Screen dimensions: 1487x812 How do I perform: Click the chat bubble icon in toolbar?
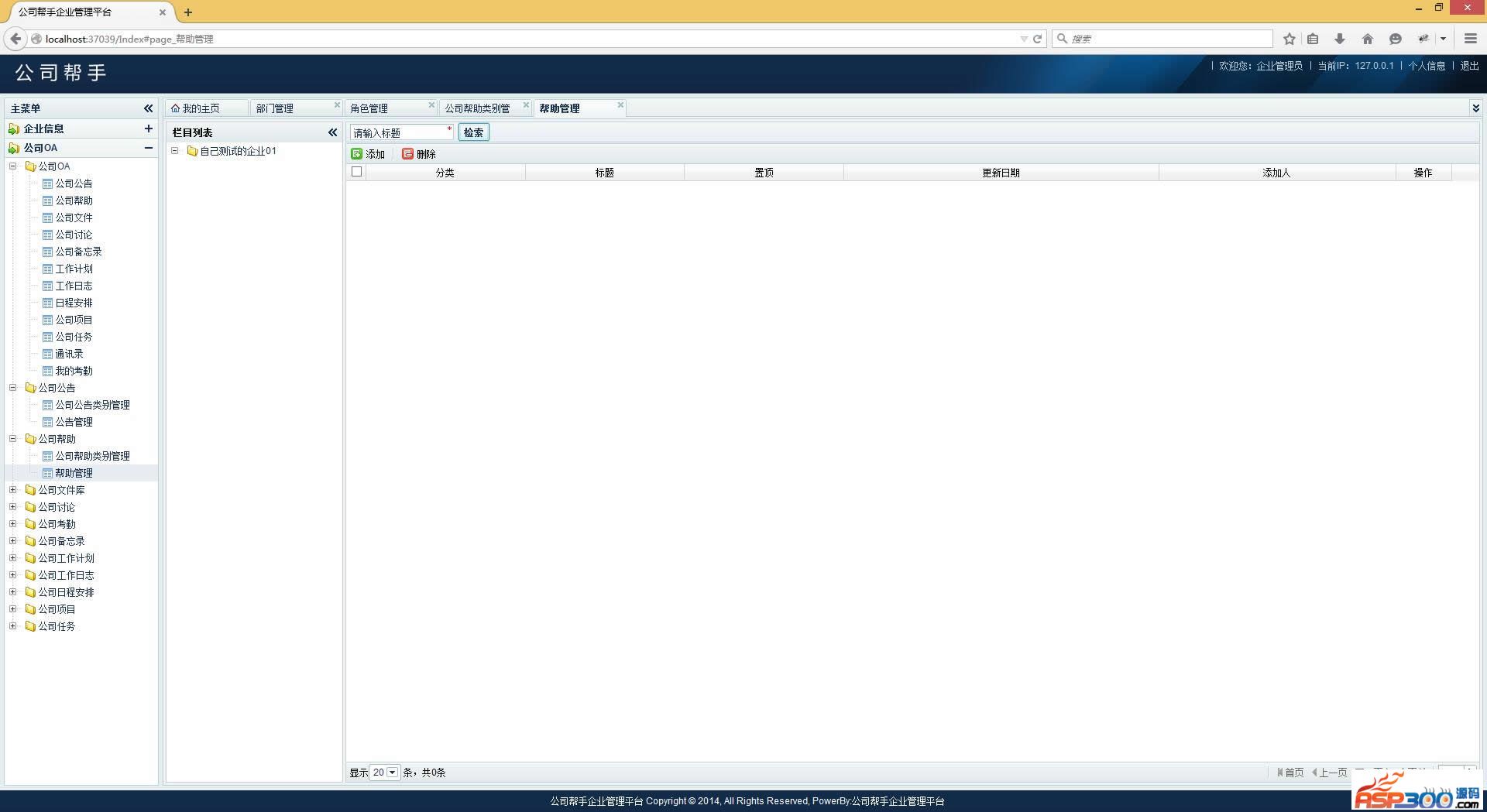pos(1396,39)
